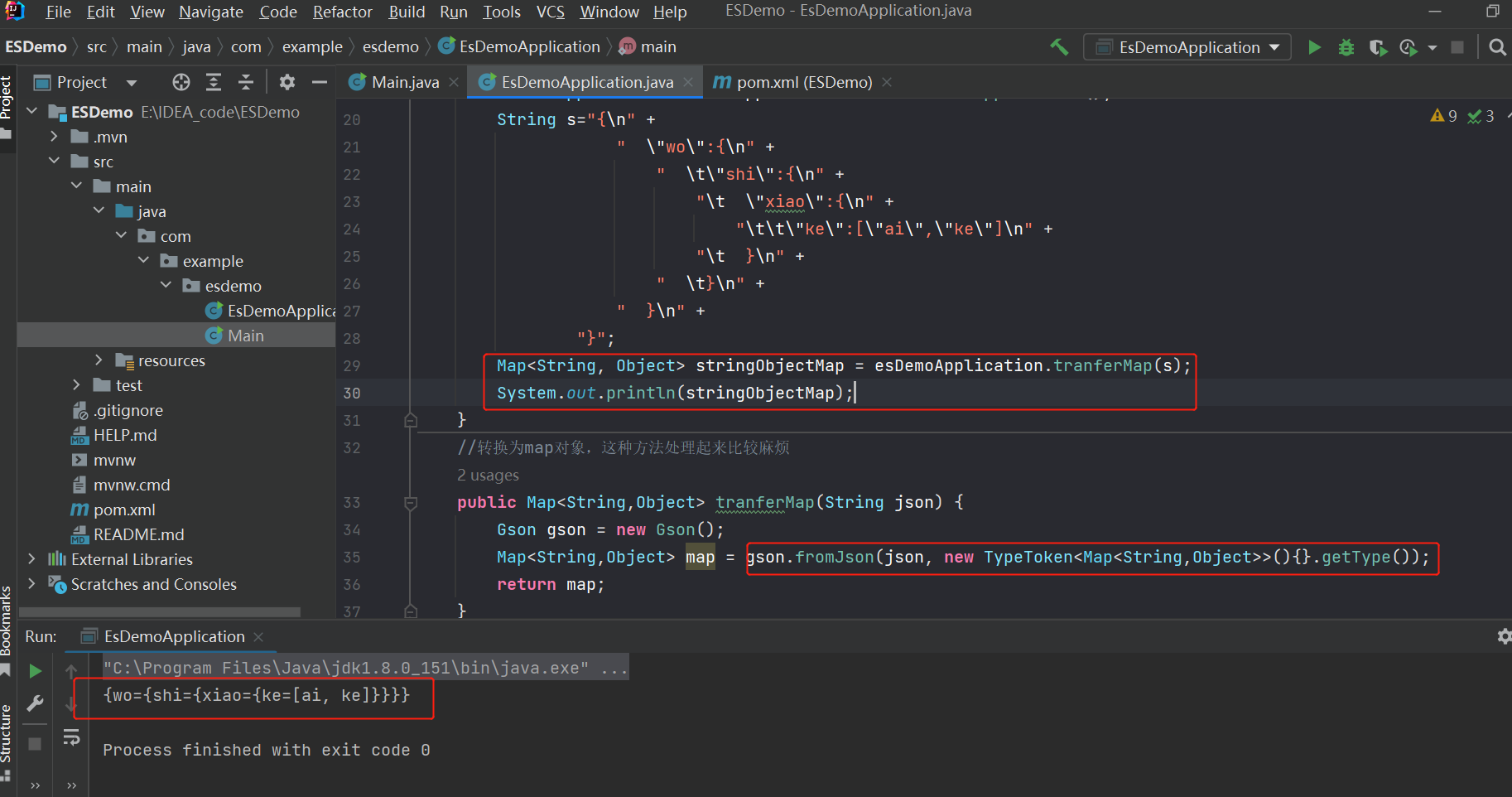This screenshot has width=1512, height=797.
Task: Open Project view mode dropdown
Action: click(131, 82)
